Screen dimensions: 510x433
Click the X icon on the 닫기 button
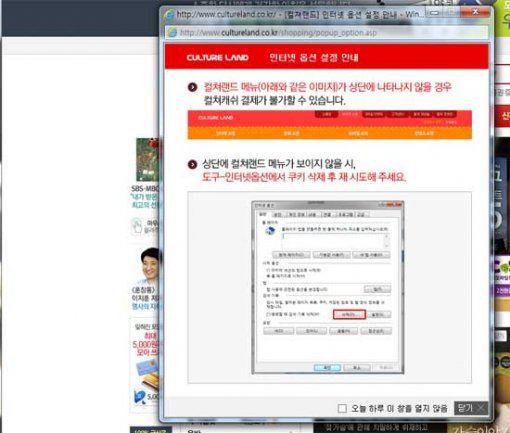[x=481, y=408]
